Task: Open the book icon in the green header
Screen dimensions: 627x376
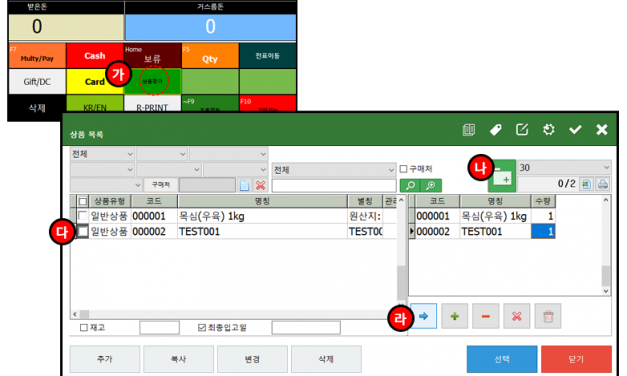Action: pyautogui.click(x=469, y=130)
